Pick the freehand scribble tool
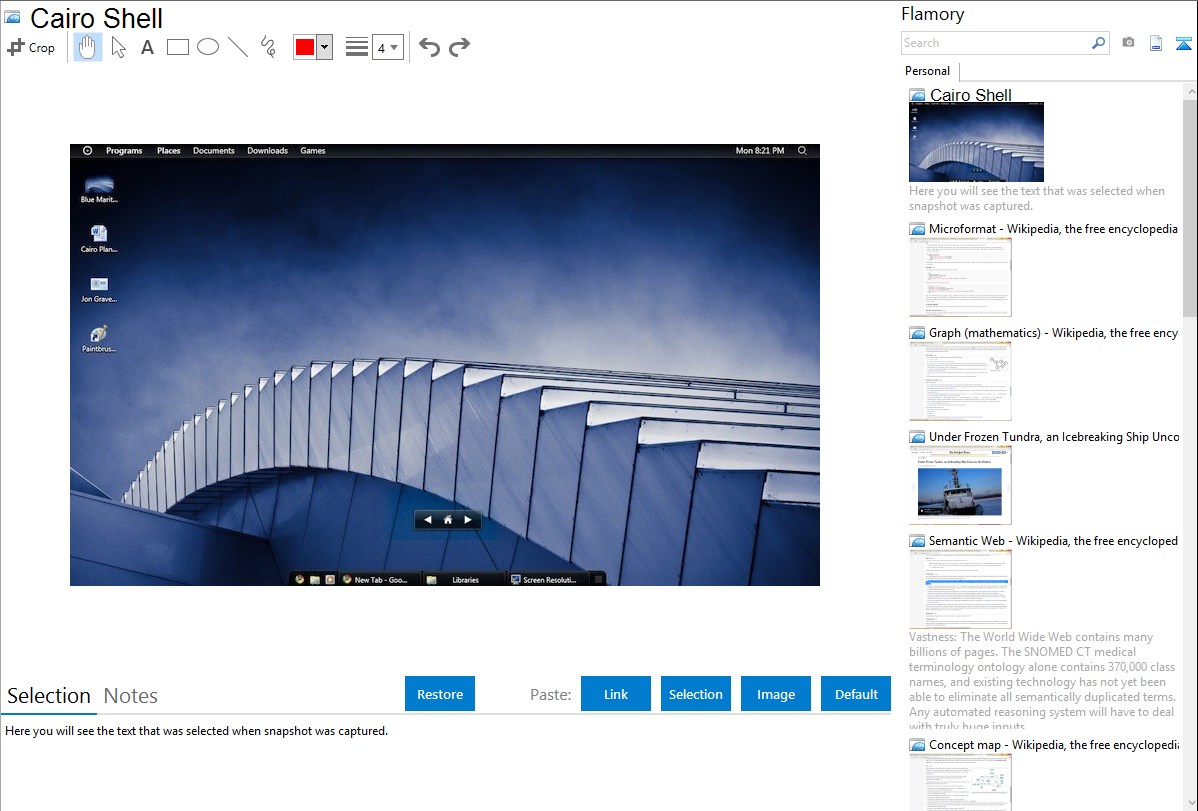The image size is (1198, 811). [268, 47]
